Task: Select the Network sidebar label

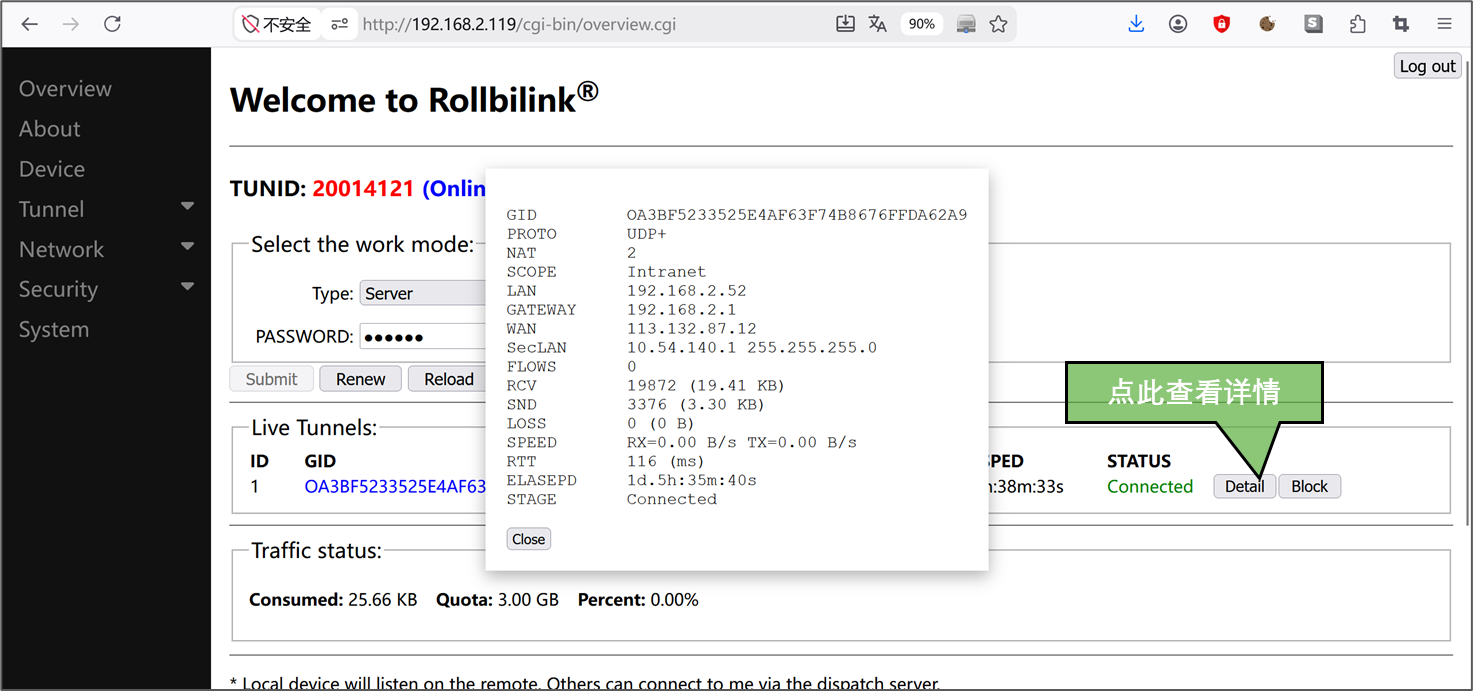Action: coord(61,249)
